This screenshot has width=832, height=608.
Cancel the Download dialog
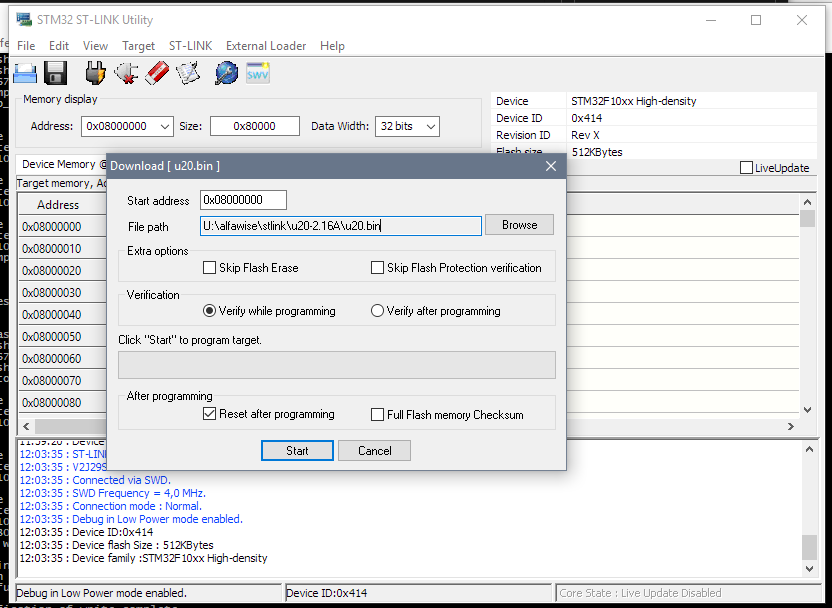[x=375, y=450]
